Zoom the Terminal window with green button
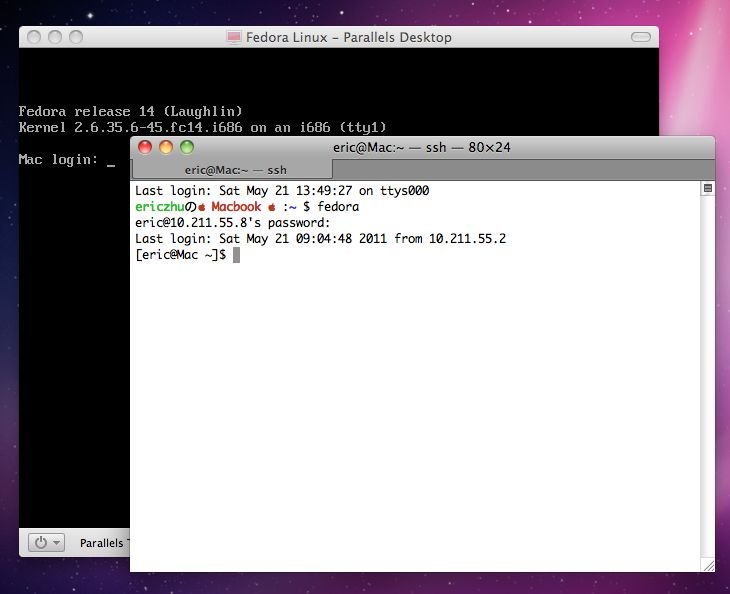The image size is (730, 594). (186, 148)
